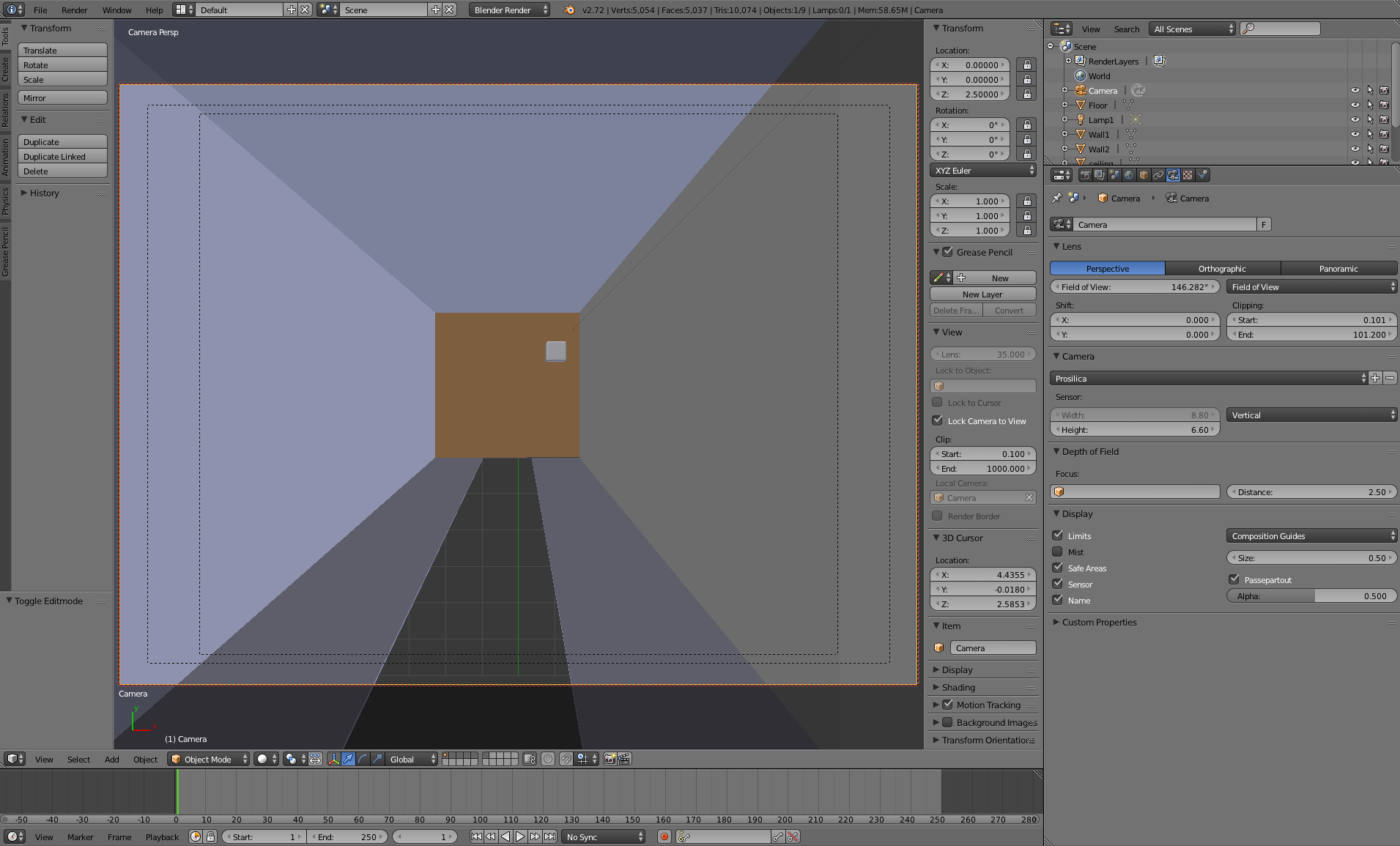Toggle the Limits display checkbox
This screenshot has width=1400, height=846.
tap(1057, 535)
